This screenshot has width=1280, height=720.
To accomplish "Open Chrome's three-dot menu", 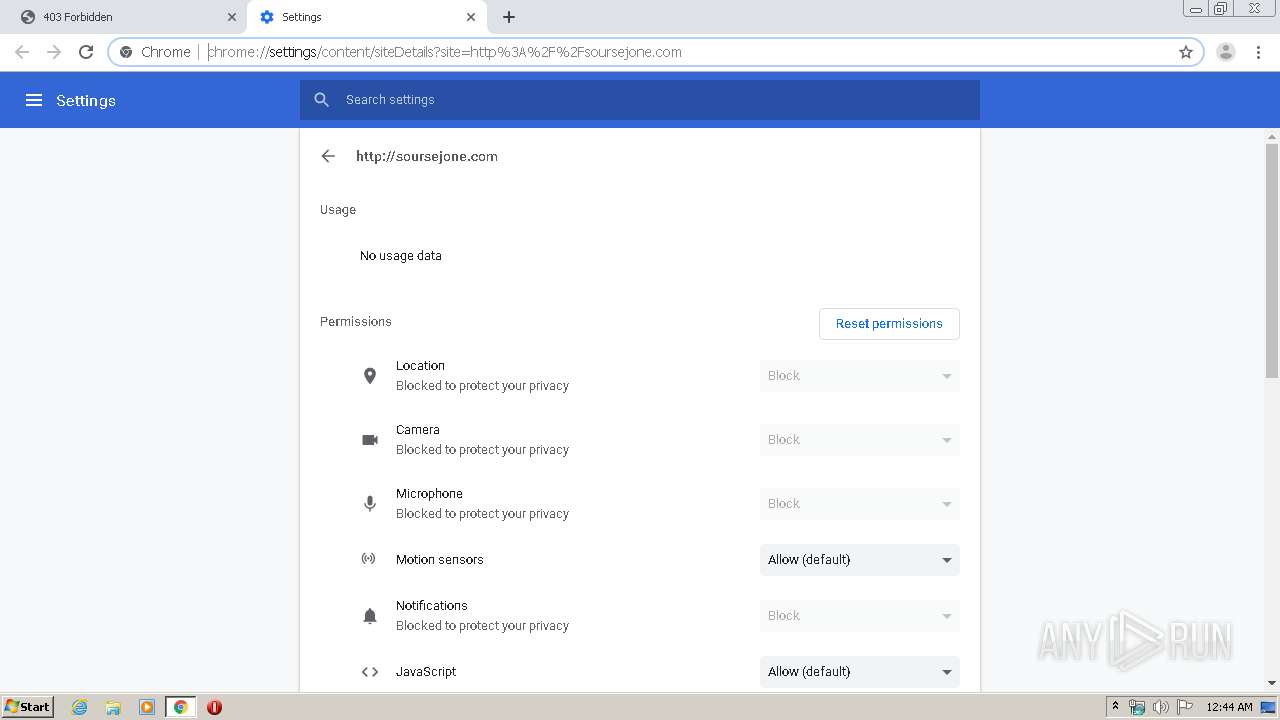I will [x=1258, y=52].
